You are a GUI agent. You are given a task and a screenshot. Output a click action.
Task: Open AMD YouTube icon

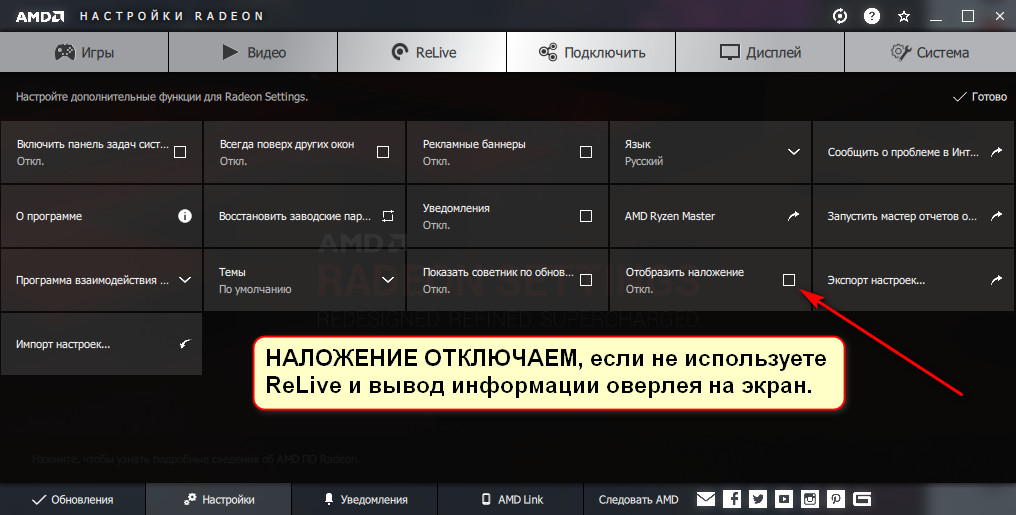point(784,499)
